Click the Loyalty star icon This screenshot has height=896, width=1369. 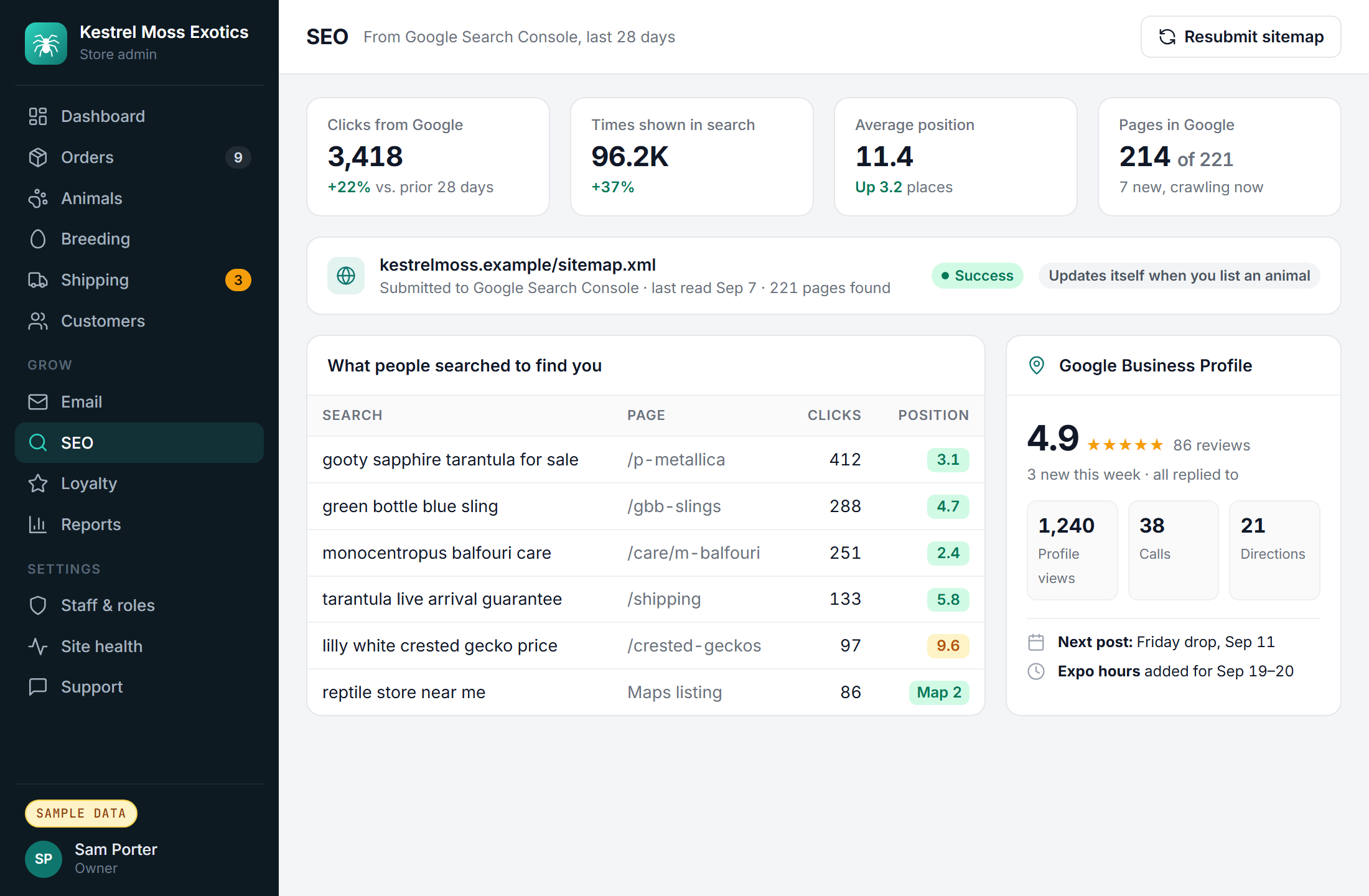(38, 483)
